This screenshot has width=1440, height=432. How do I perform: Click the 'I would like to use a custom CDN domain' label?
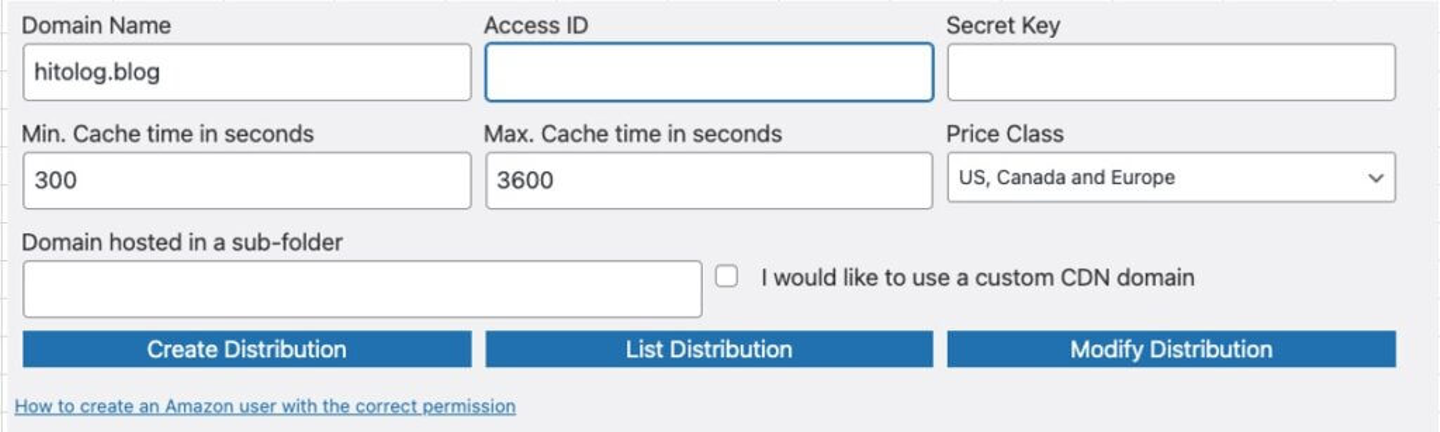pos(977,277)
